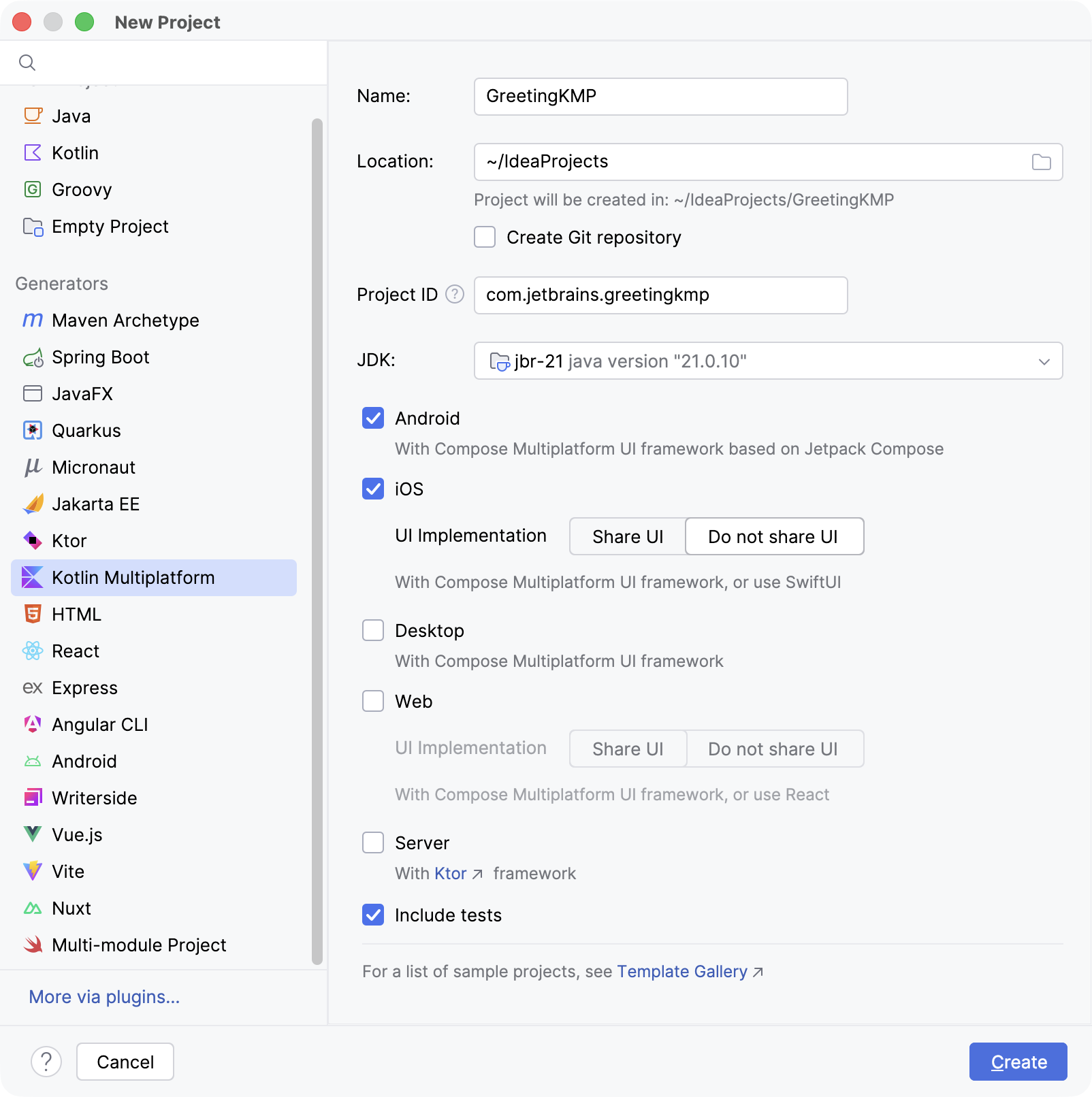Image resolution: width=1092 pixels, height=1097 pixels.
Task: Open the Location folder browse icon
Action: (x=1041, y=162)
